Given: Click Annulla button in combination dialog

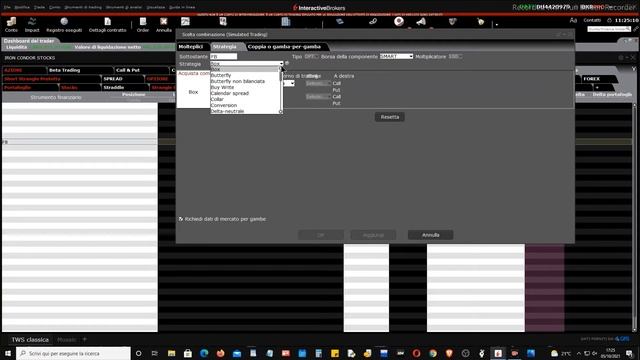Looking at the screenshot, I should (x=431, y=235).
